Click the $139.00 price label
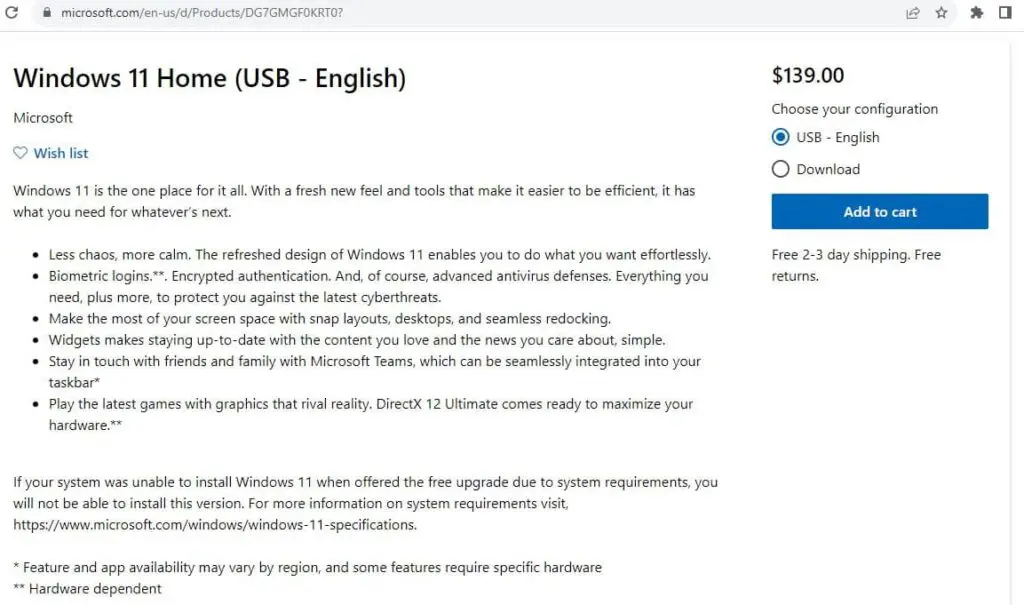This screenshot has width=1024, height=605. click(x=807, y=74)
